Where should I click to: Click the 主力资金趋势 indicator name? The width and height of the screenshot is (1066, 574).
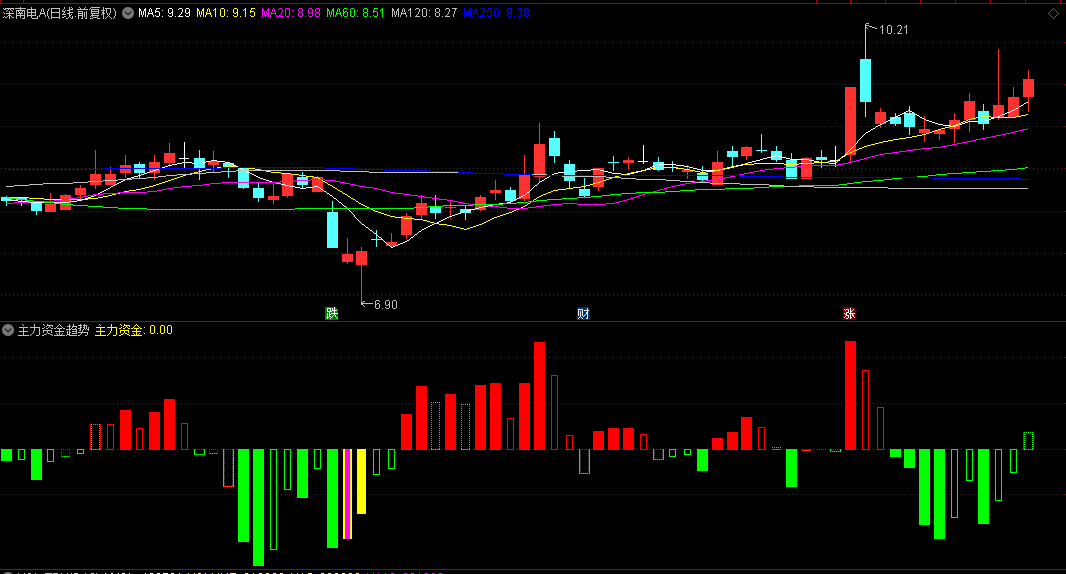click(x=53, y=331)
